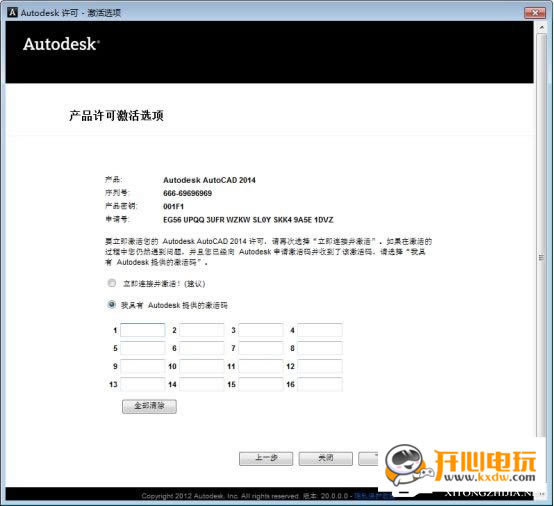The height and width of the screenshot is (506, 554).
Task: Select the I have an activation code option
Action: (112, 305)
